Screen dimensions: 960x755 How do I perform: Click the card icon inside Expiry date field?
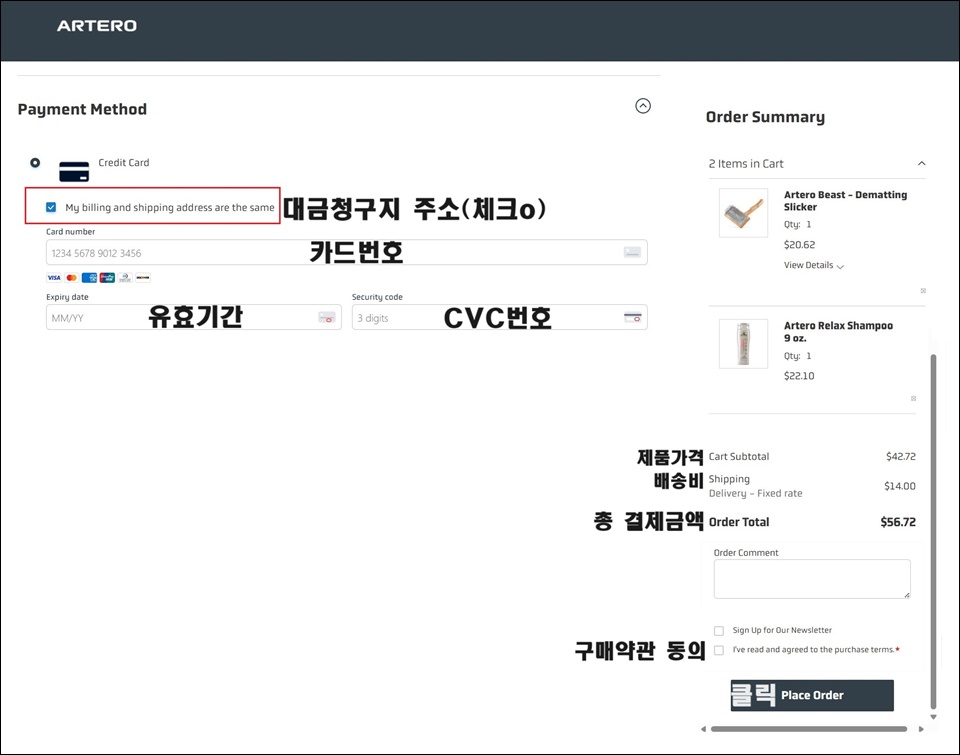pyautogui.click(x=327, y=317)
